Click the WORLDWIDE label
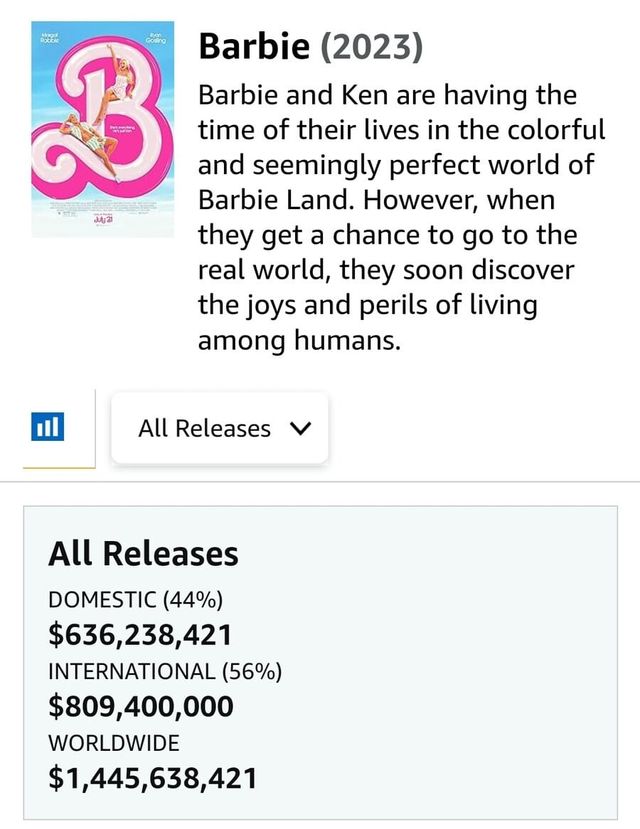The width and height of the screenshot is (640, 829). pyautogui.click(x=114, y=743)
